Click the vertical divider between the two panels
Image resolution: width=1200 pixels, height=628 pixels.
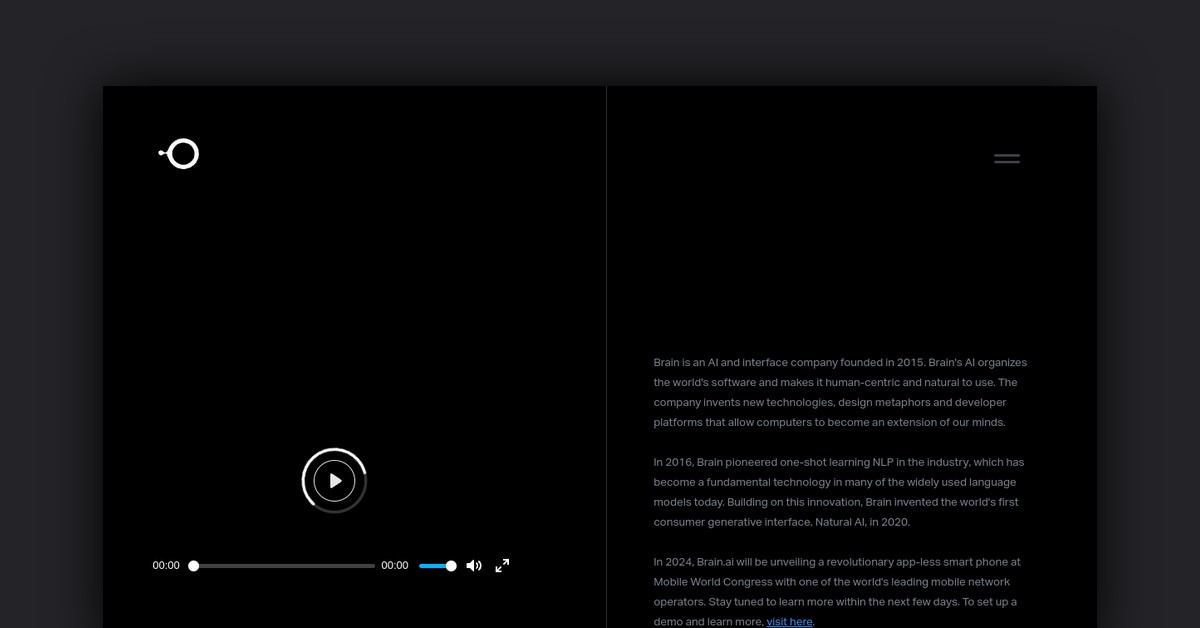coord(606,300)
